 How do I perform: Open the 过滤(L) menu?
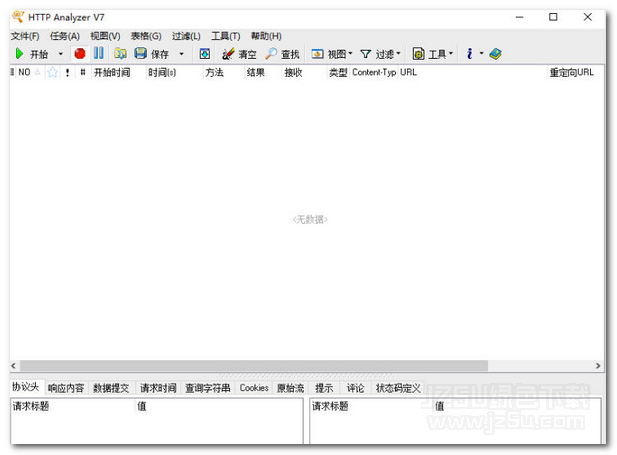(x=186, y=36)
